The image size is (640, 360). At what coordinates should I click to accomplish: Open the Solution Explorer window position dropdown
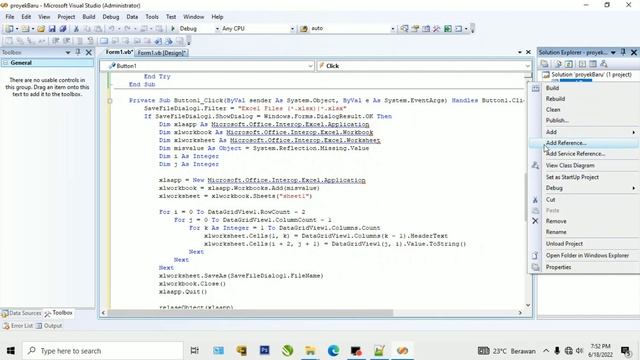[x=613, y=52]
